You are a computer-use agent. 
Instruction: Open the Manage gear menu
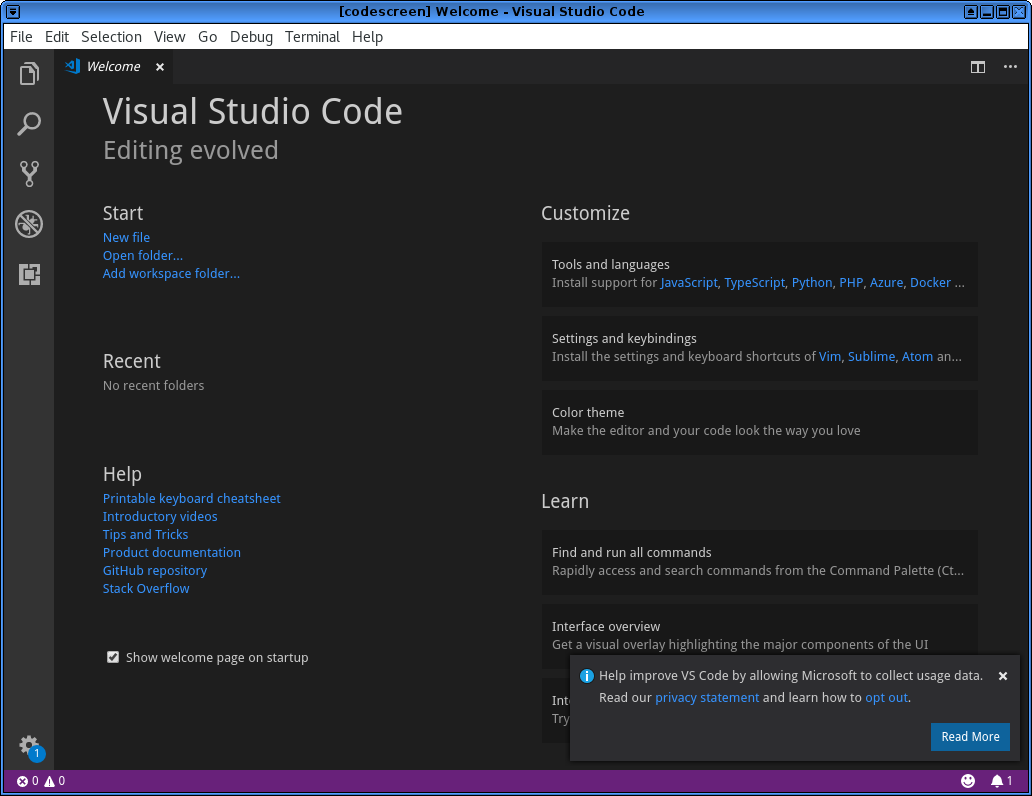(28, 746)
